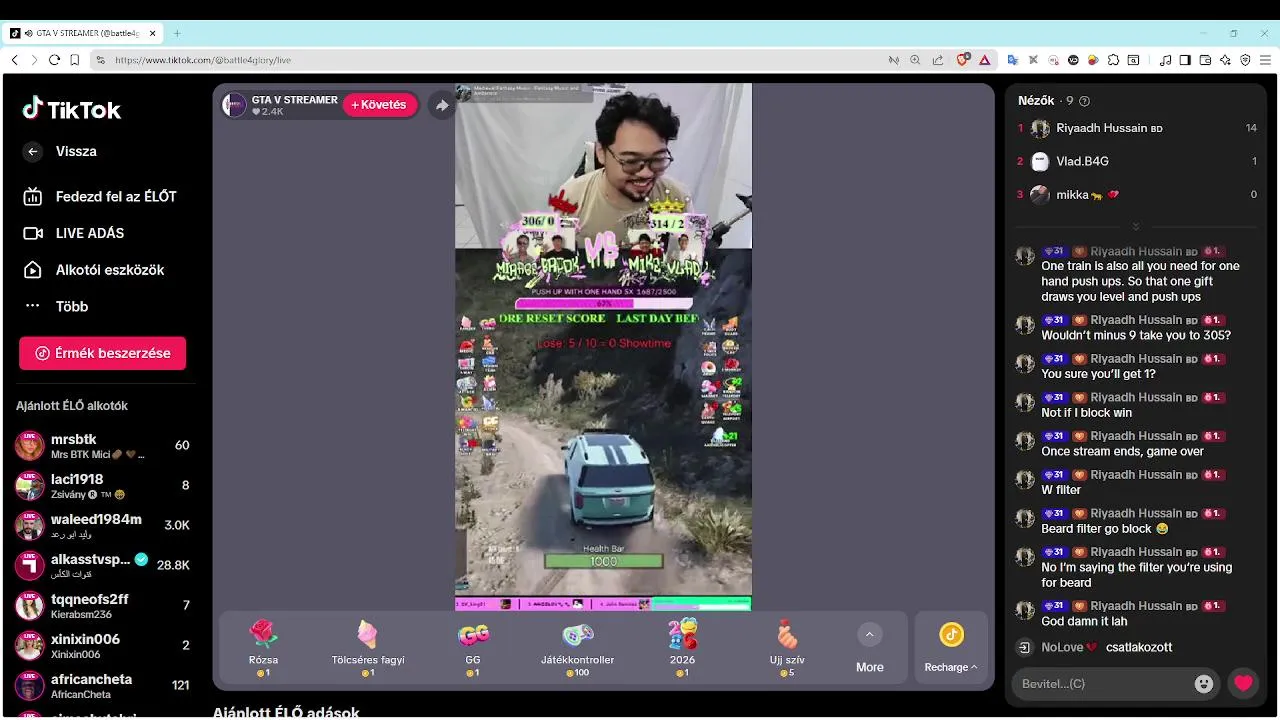Expand the viewers list chevron
The height and width of the screenshot is (720, 1280).
coord(1136,227)
